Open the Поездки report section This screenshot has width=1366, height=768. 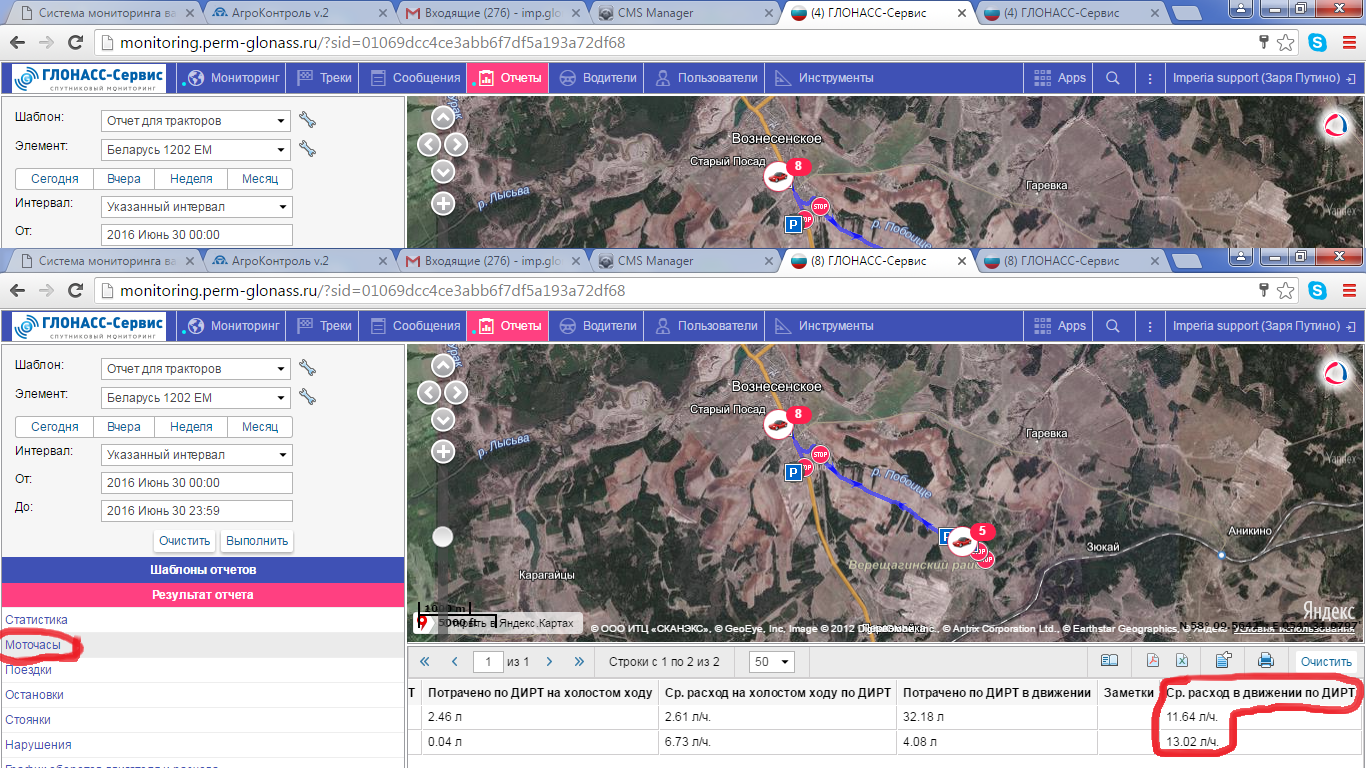(29, 670)
